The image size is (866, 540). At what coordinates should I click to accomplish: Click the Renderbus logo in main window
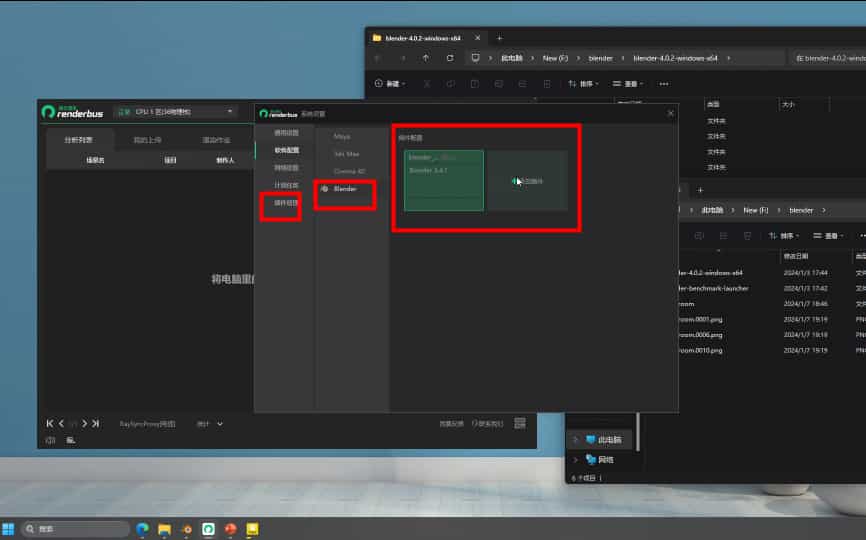(72, 112)
